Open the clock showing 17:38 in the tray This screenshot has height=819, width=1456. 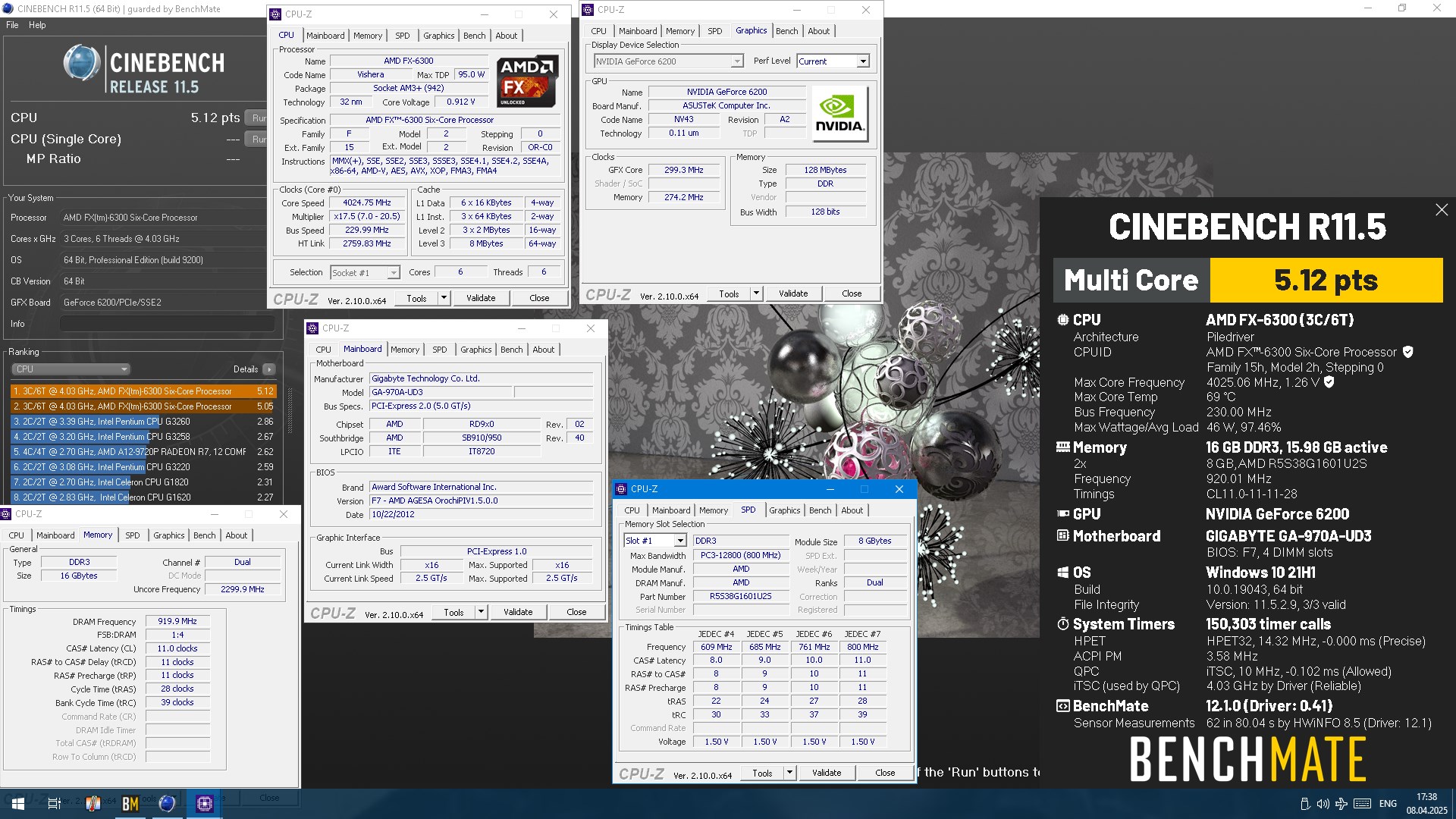1426,804
